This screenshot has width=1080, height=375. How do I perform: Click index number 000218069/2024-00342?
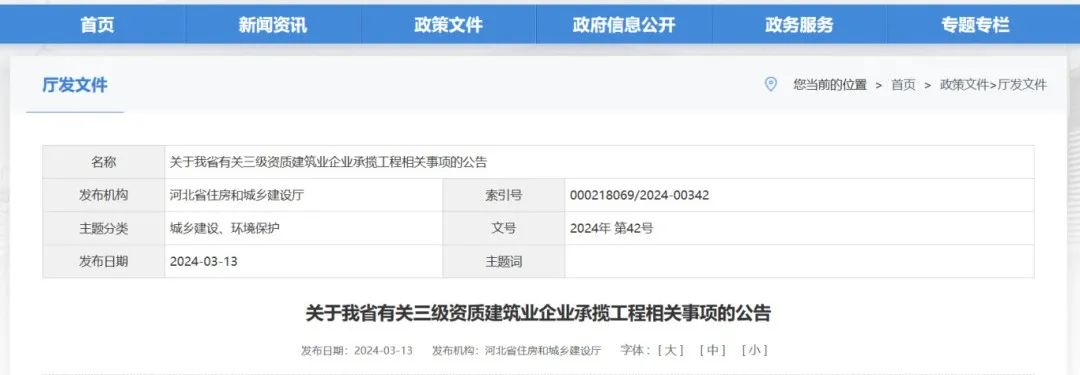click(x=639, y=196)
